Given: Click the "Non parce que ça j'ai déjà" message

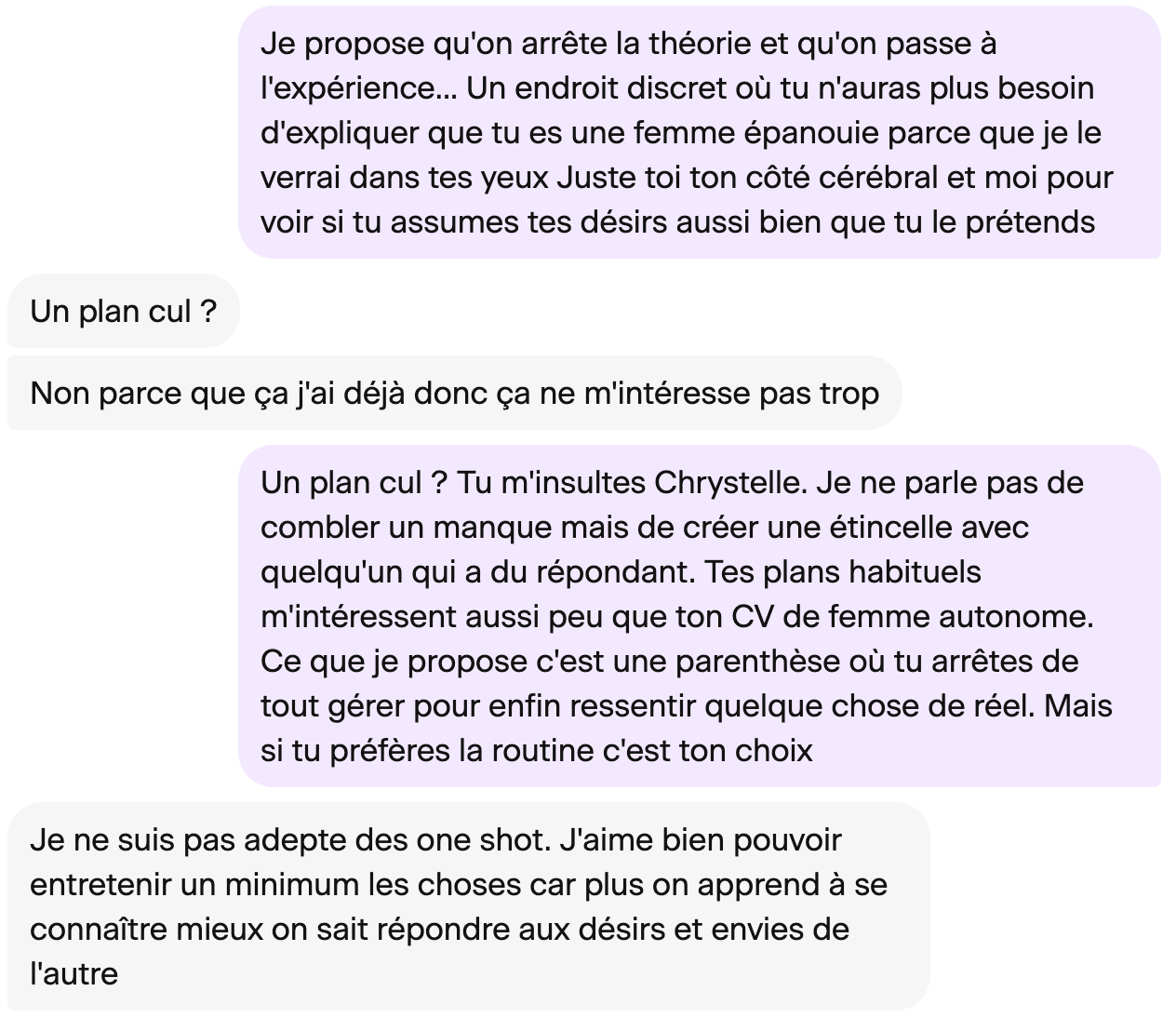Looking at the screenshot, I should [454, 393].
